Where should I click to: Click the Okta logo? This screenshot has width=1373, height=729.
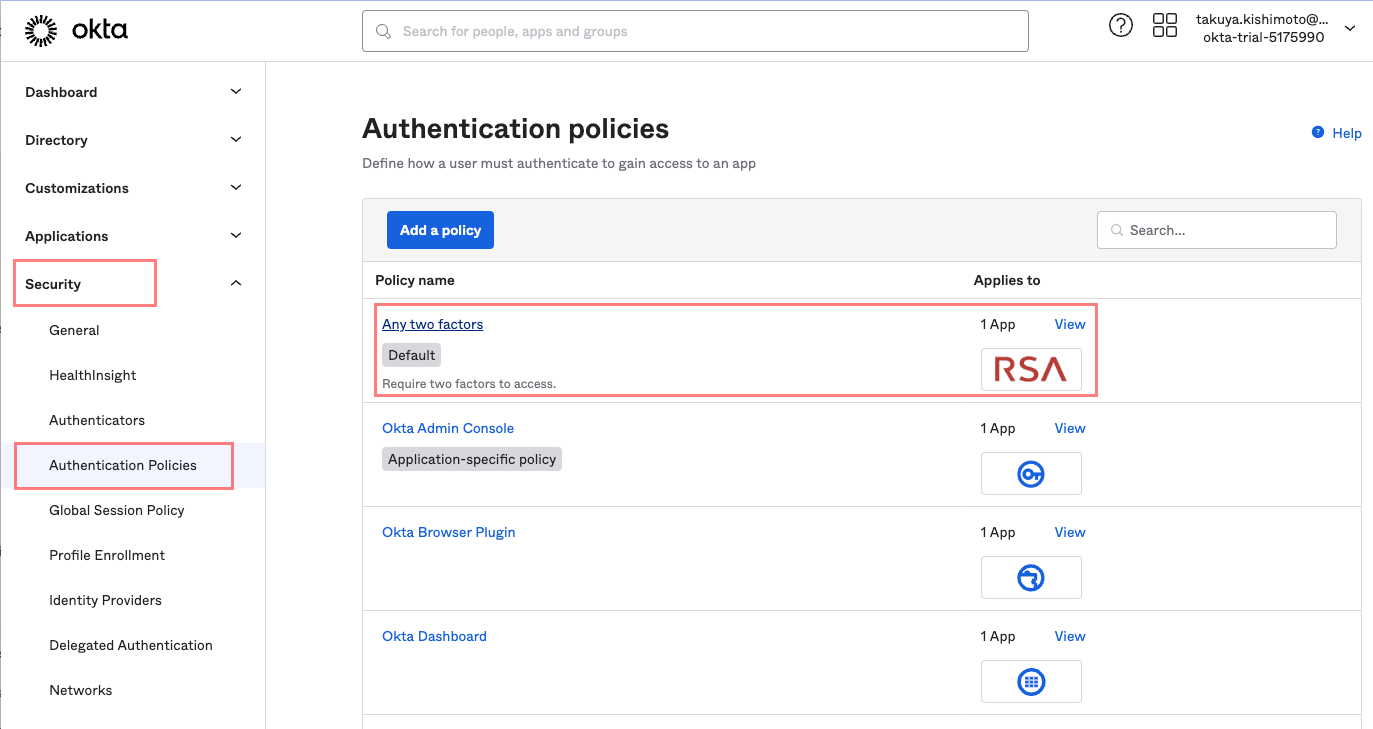76,31
